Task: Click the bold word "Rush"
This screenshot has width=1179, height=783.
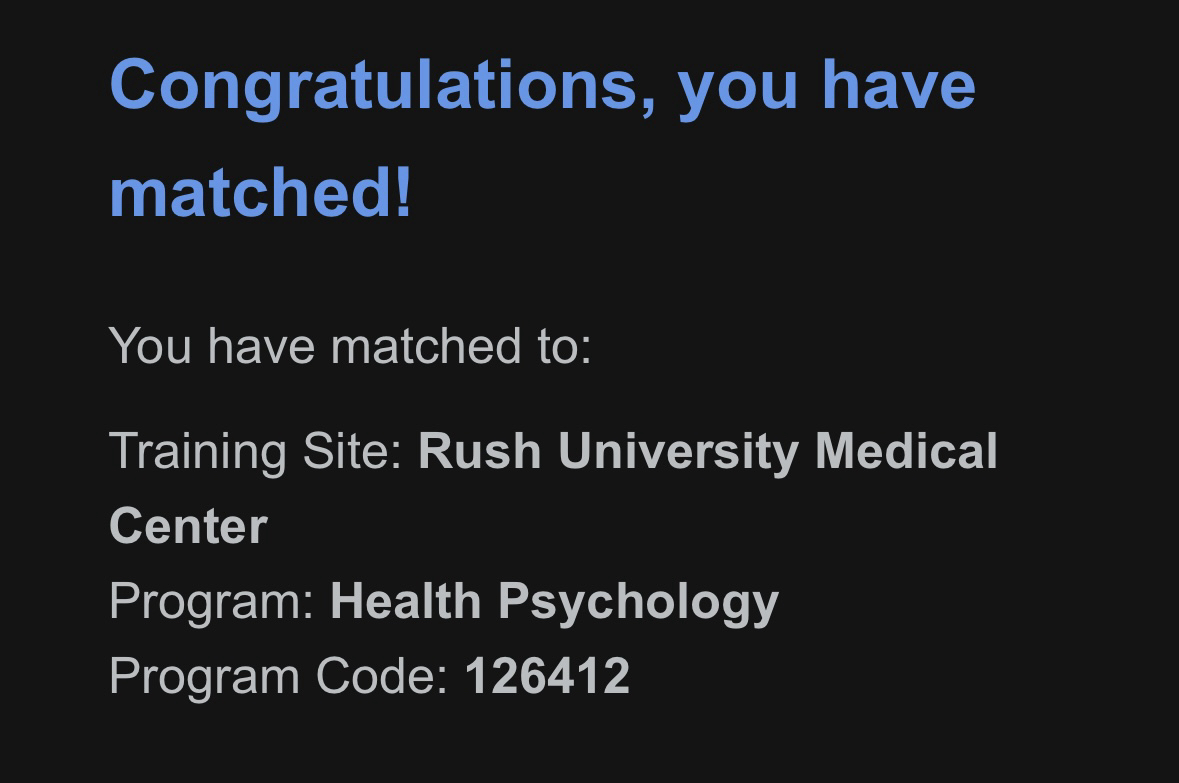Action: tap(479, 451)
